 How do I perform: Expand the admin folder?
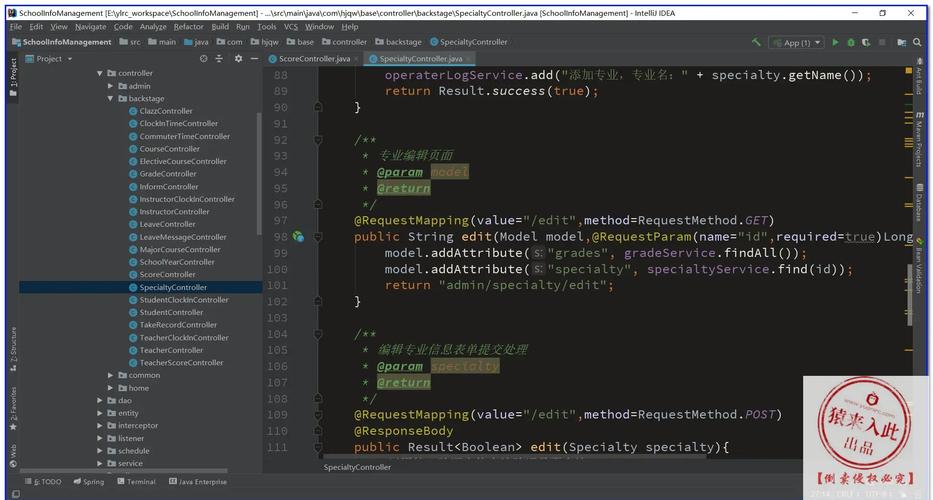click(110, 86)
